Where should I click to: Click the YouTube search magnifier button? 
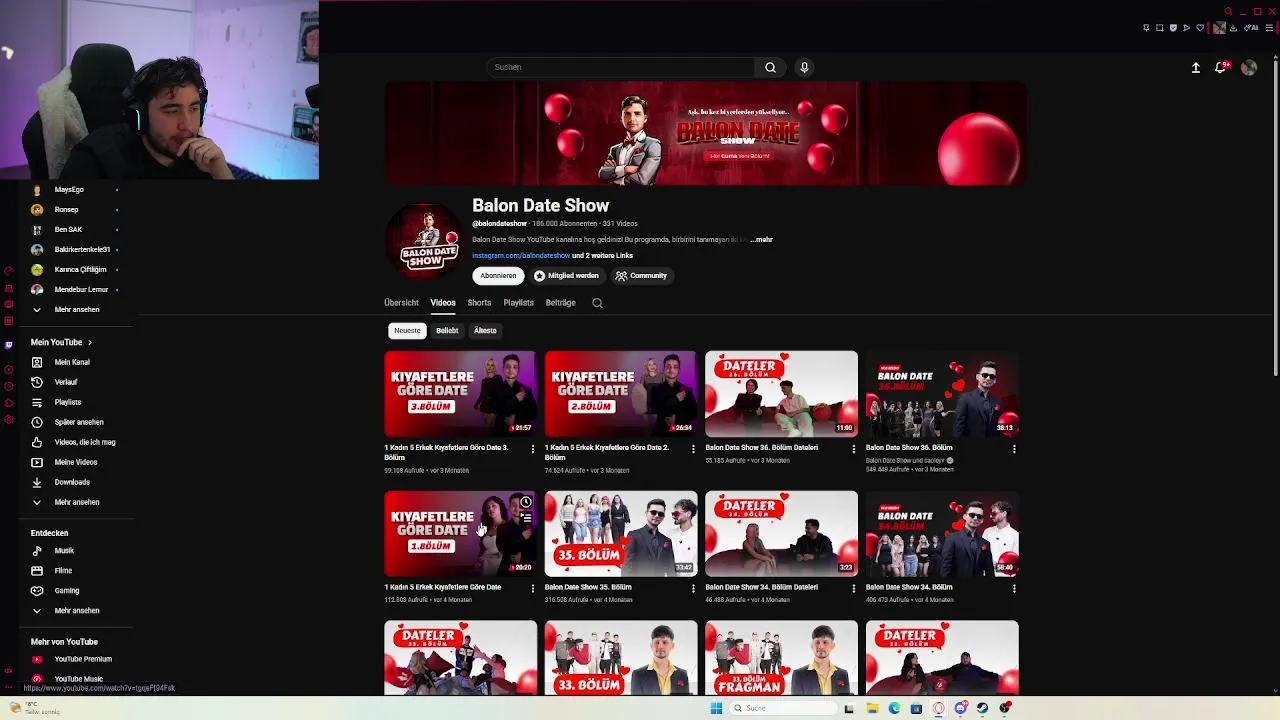click(x=770, y=67)
